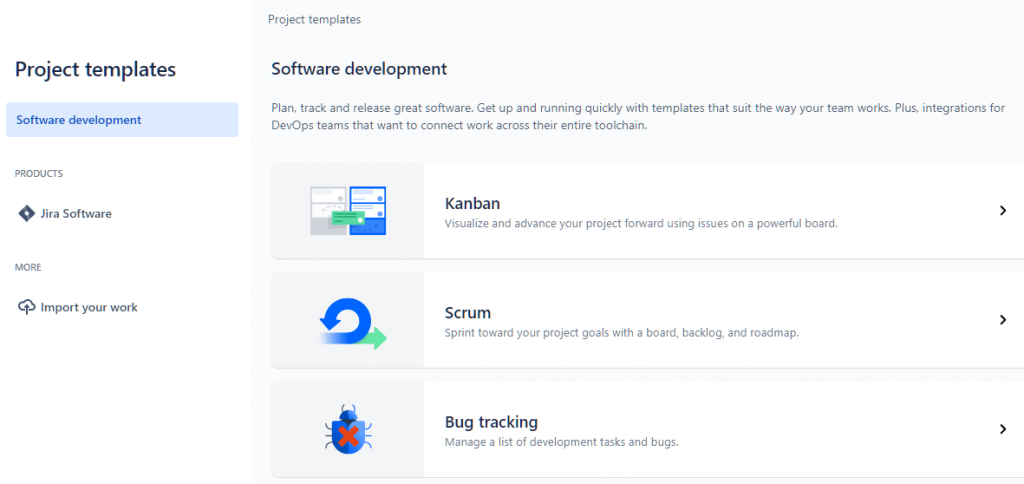Click the Project templates sidebar heading

click(x=95, y=69)
